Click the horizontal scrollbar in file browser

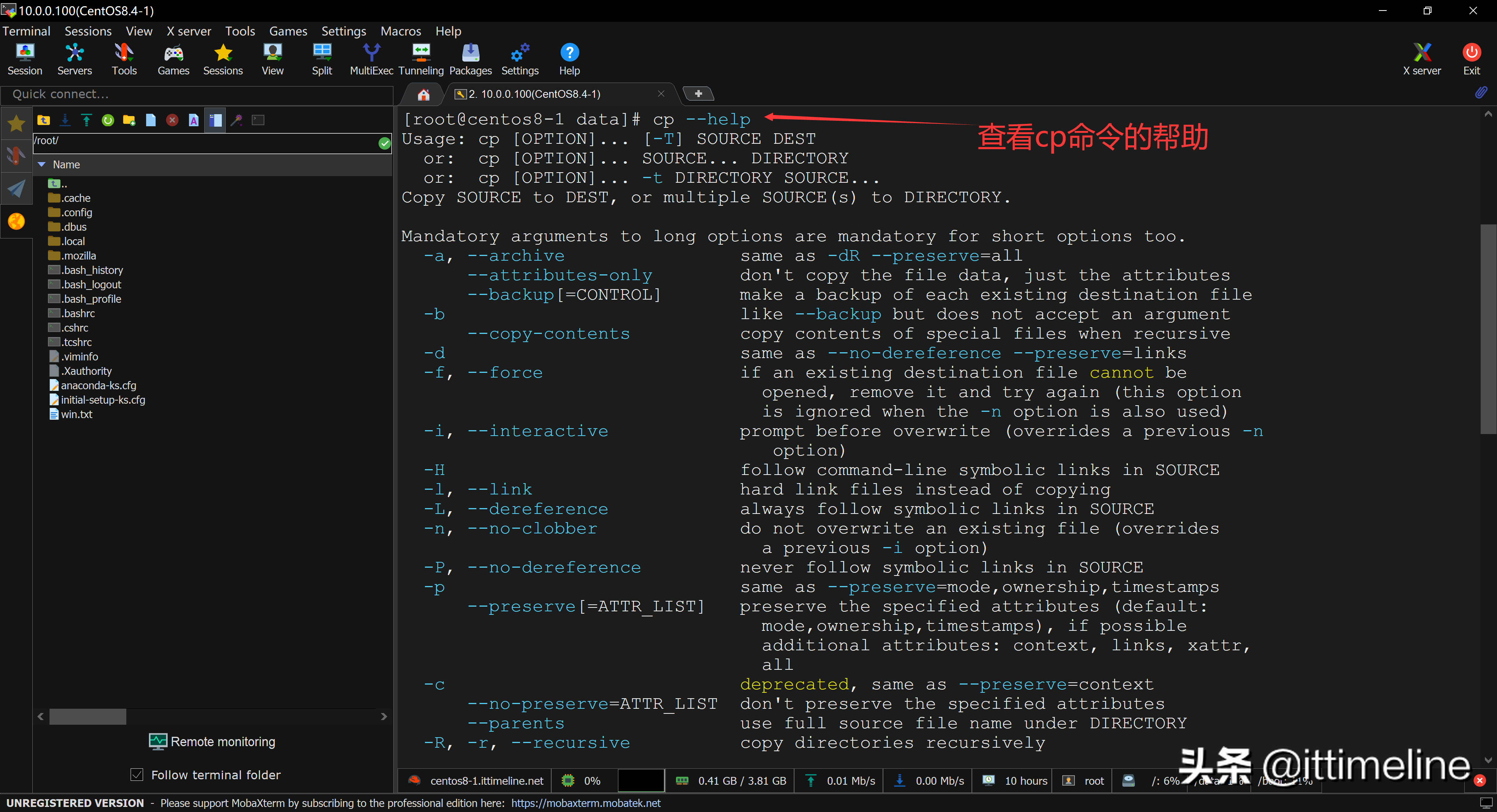click(88, 716)
